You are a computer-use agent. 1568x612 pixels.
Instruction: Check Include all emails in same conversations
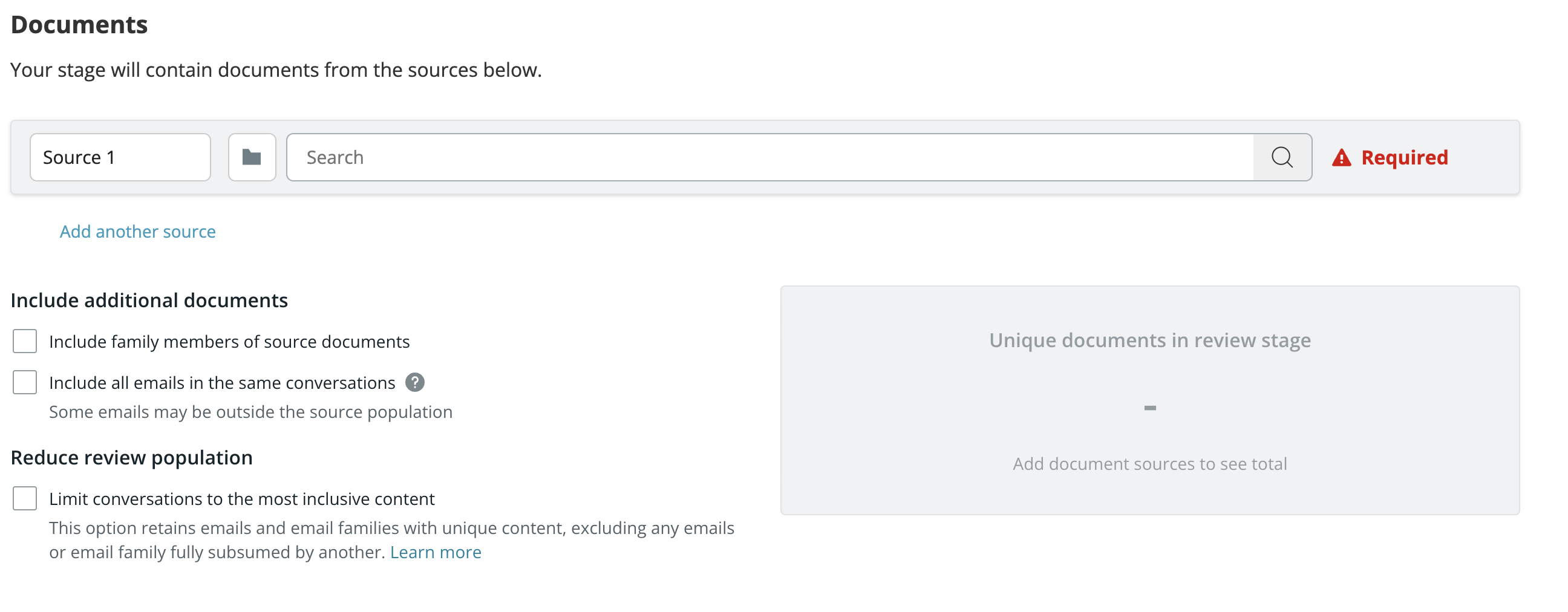(25, 383)
